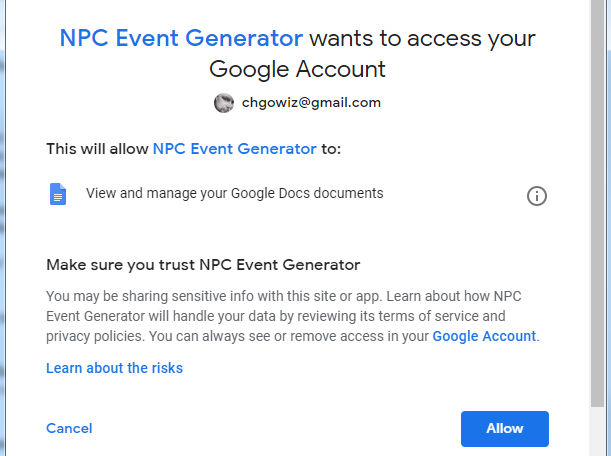Open the Google Account link in the paragraph
The image size is (611, 456).
click(484, 336)
